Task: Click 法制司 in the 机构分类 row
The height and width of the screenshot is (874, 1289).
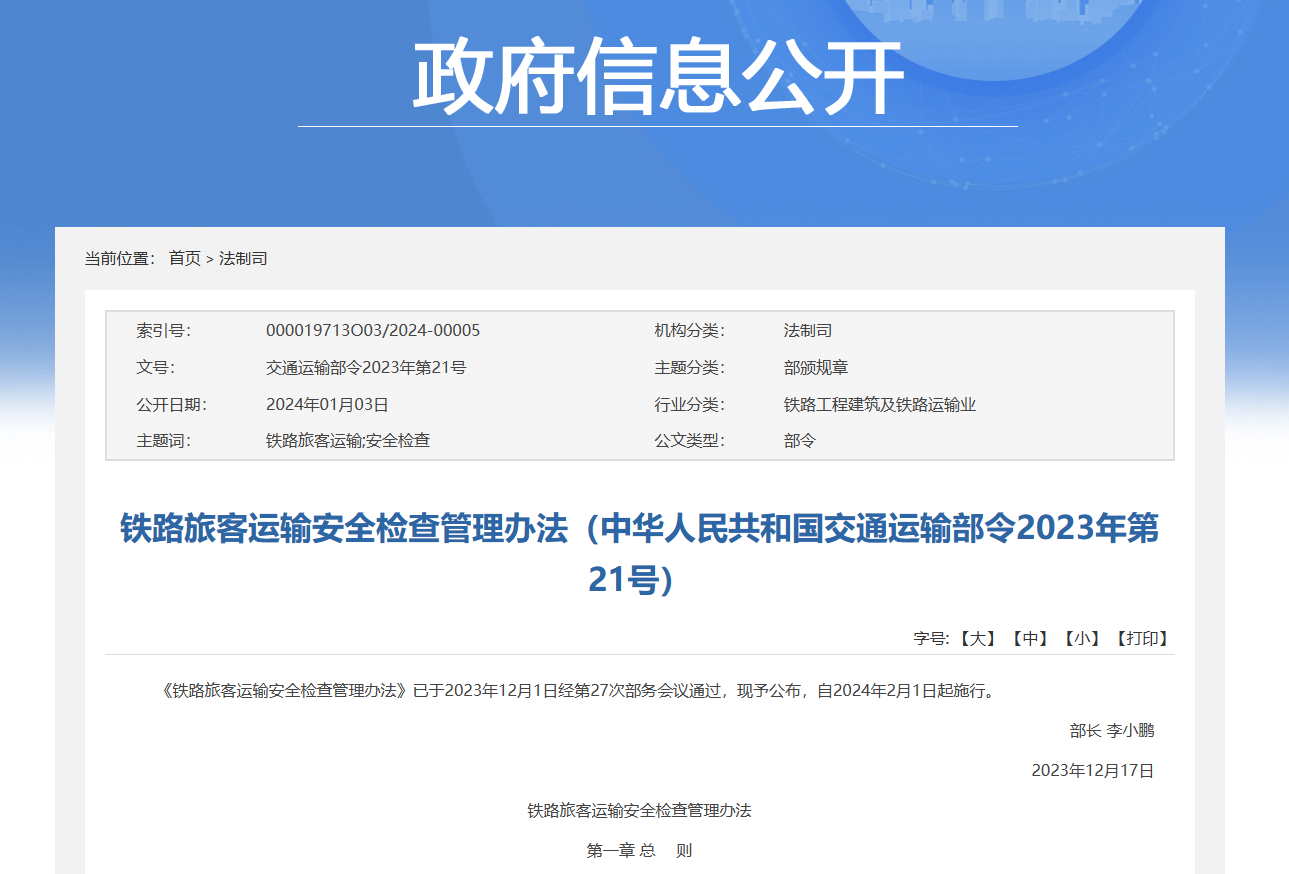Action: tap(807, 330)
